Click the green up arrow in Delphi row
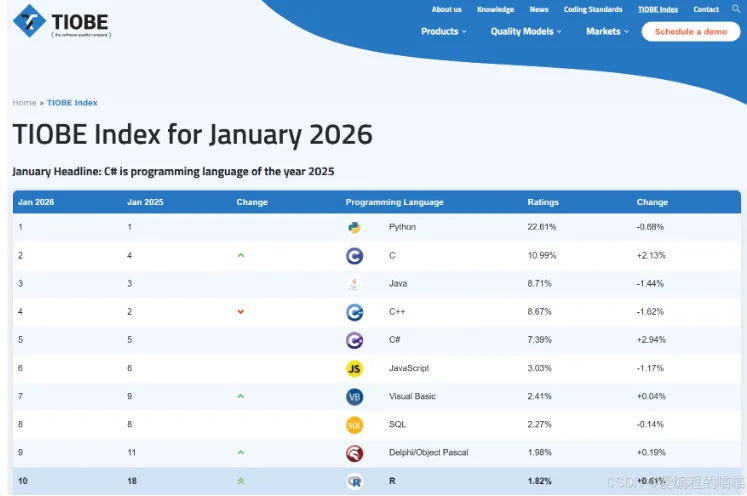747x496 pixels. (x=241, y=452)
